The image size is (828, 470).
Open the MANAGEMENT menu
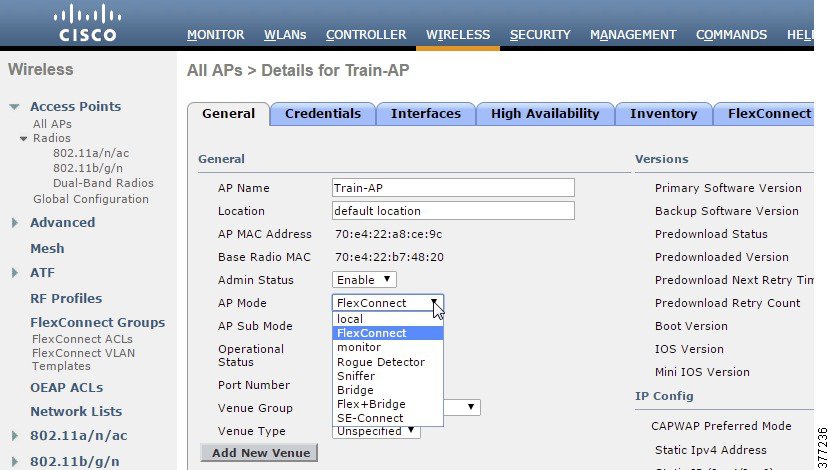(633, 35)
